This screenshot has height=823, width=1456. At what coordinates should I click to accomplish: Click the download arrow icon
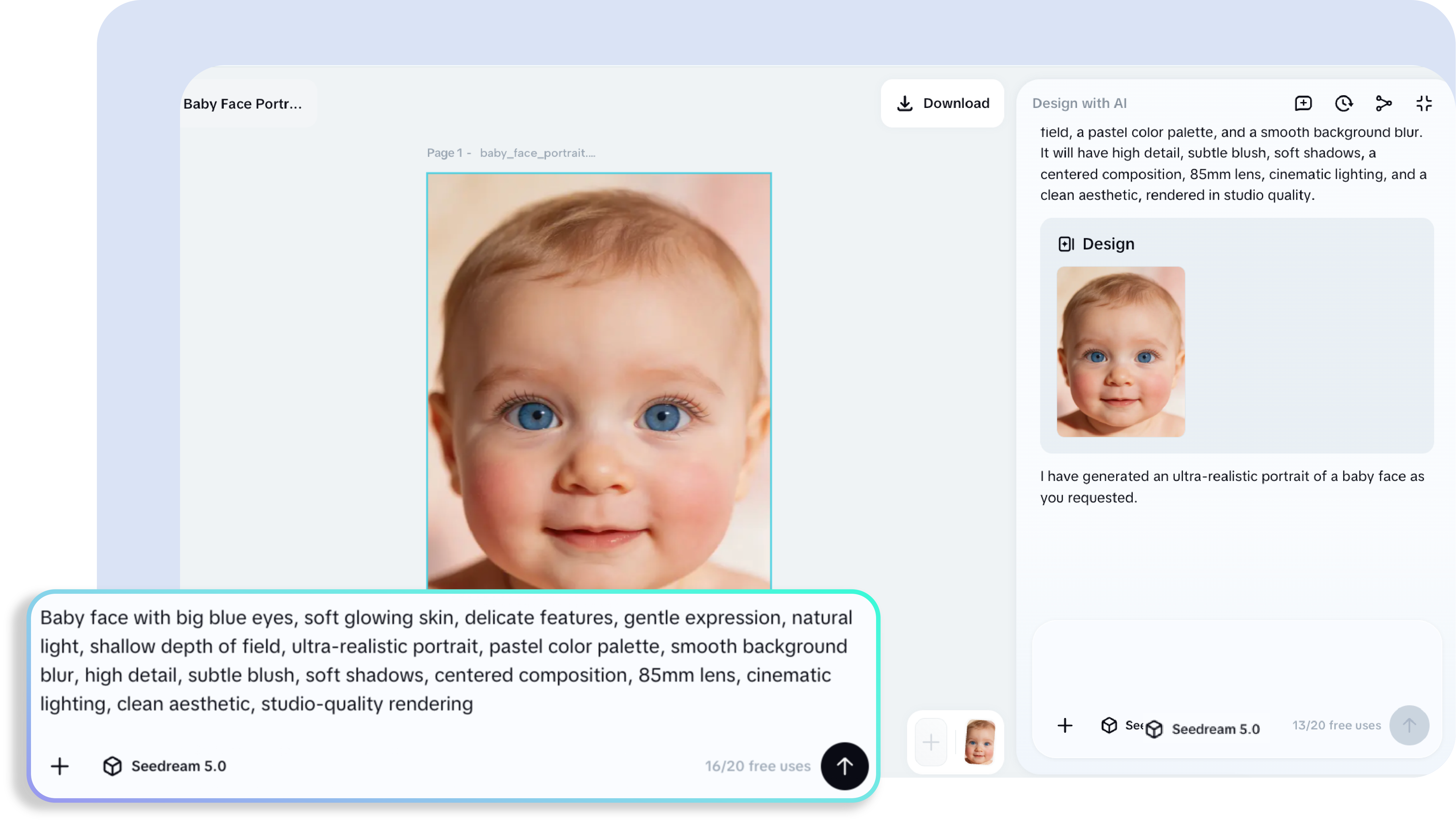pos(905,103)
